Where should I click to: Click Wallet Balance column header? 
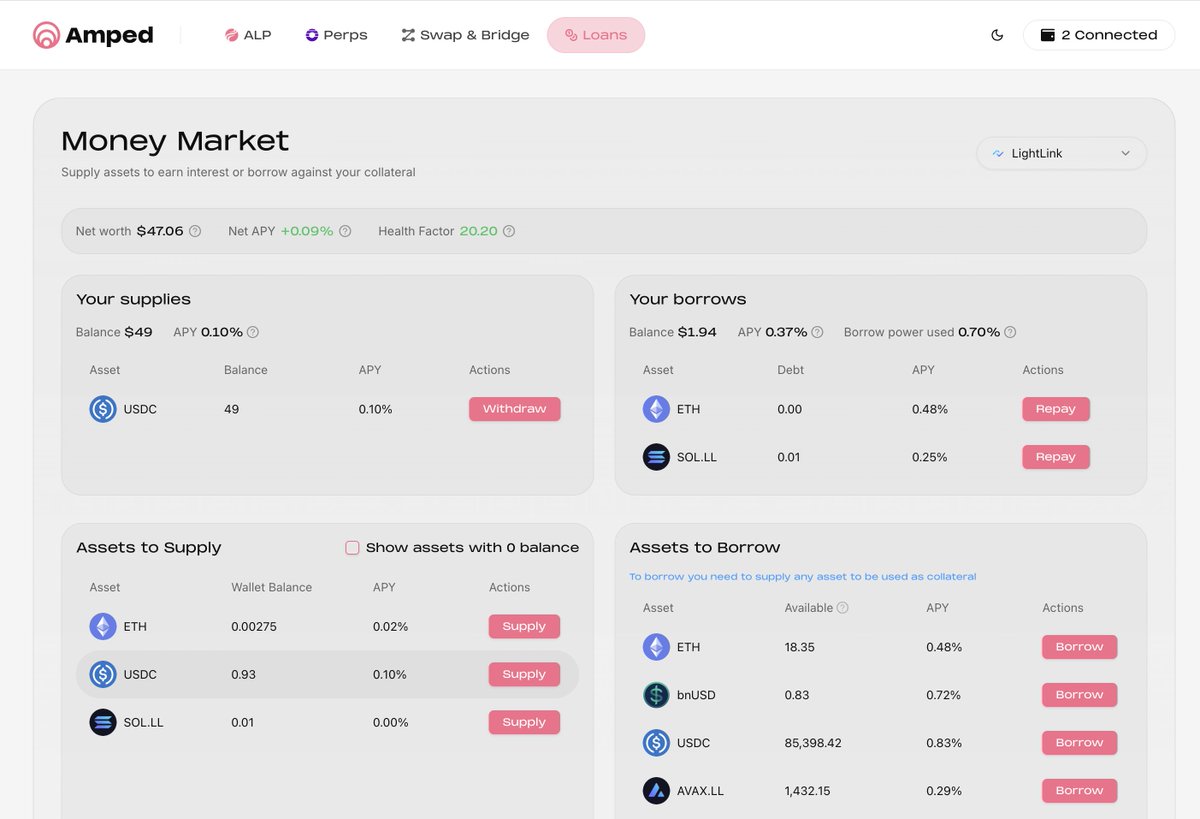click(x=272, y=588)
